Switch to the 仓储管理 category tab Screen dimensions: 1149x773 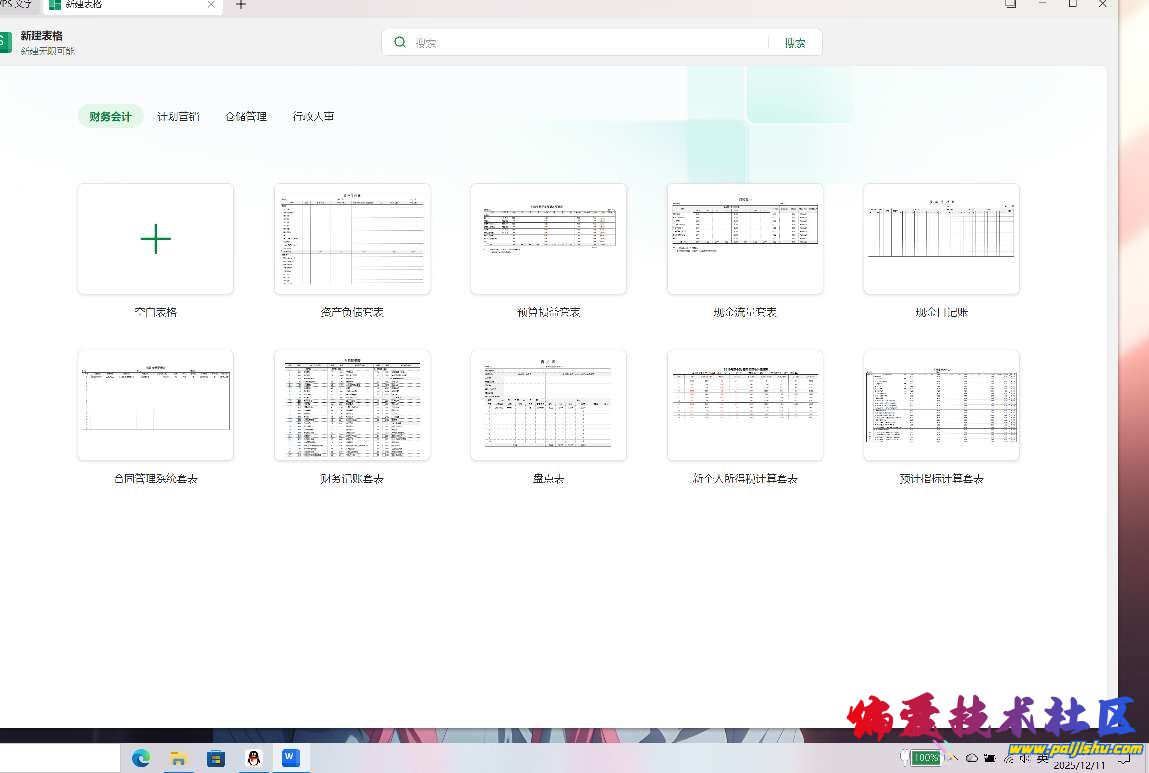246,116
